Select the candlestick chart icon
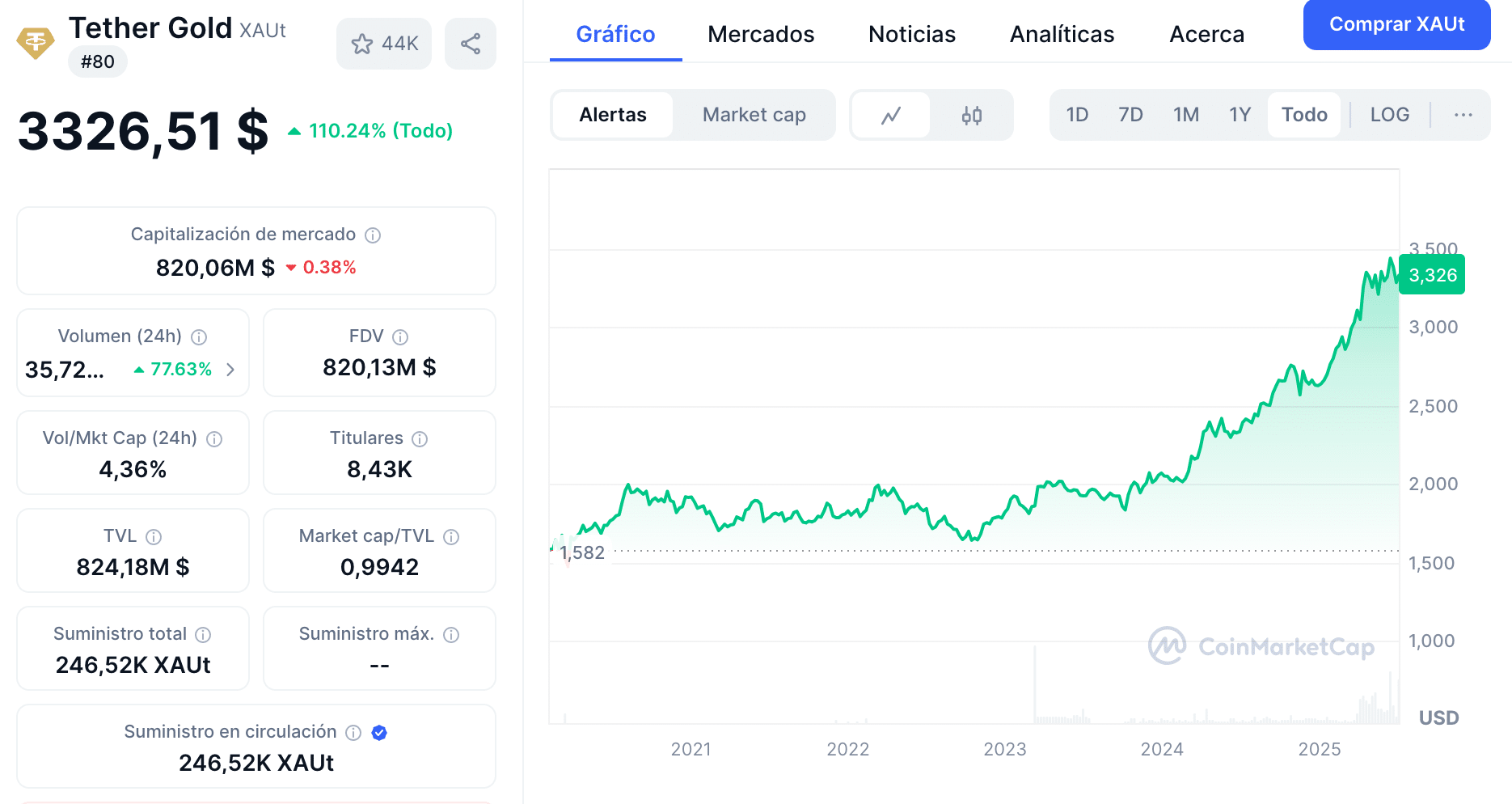Image resolution: width=1512 pixels, height=804 pixels. click(972, 115)
